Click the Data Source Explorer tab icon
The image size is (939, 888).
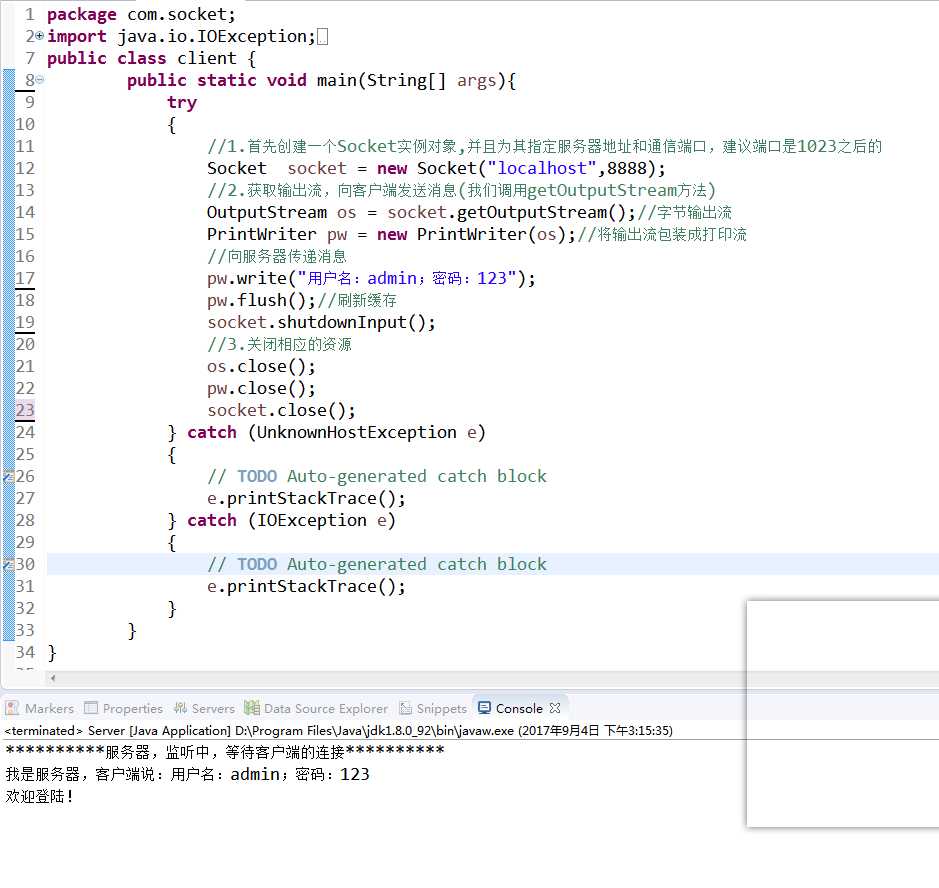252,708
